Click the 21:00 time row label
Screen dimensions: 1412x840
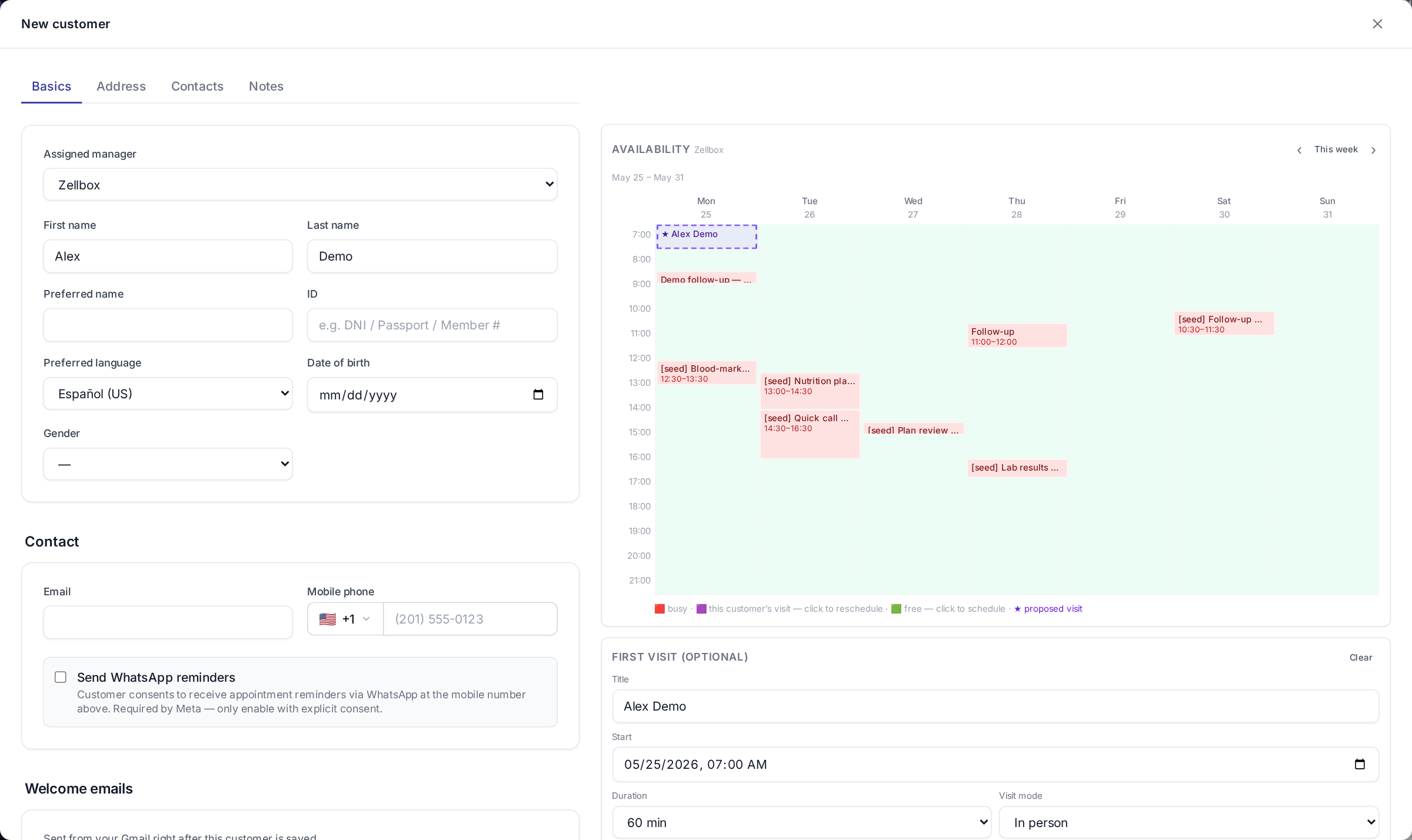[x=640, y=581]
